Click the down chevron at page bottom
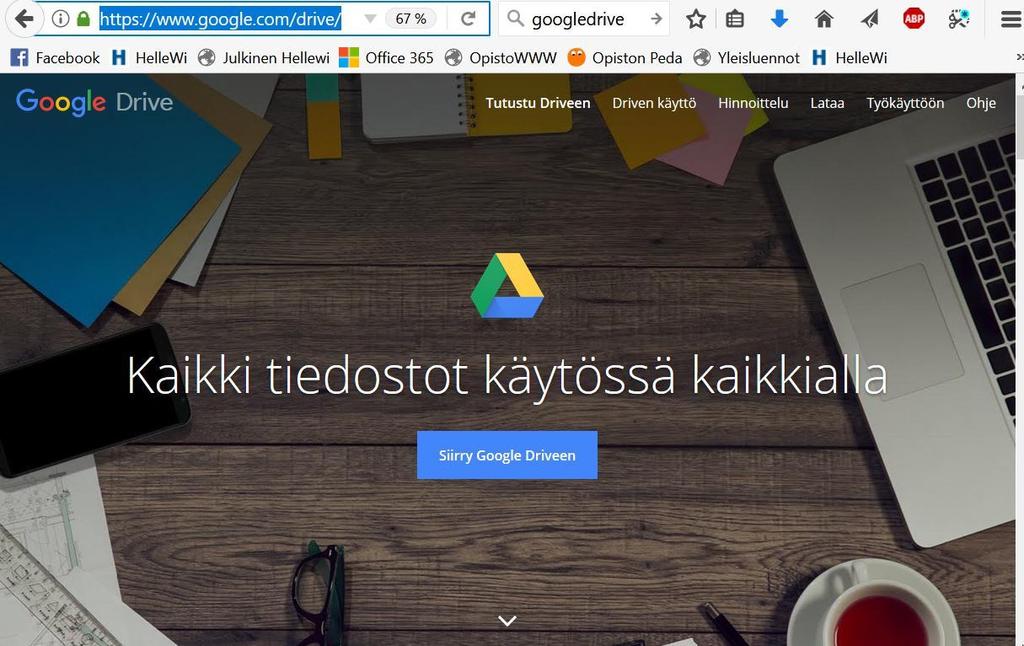Screen dimensions: 1024x646 [x=507, y=620]
